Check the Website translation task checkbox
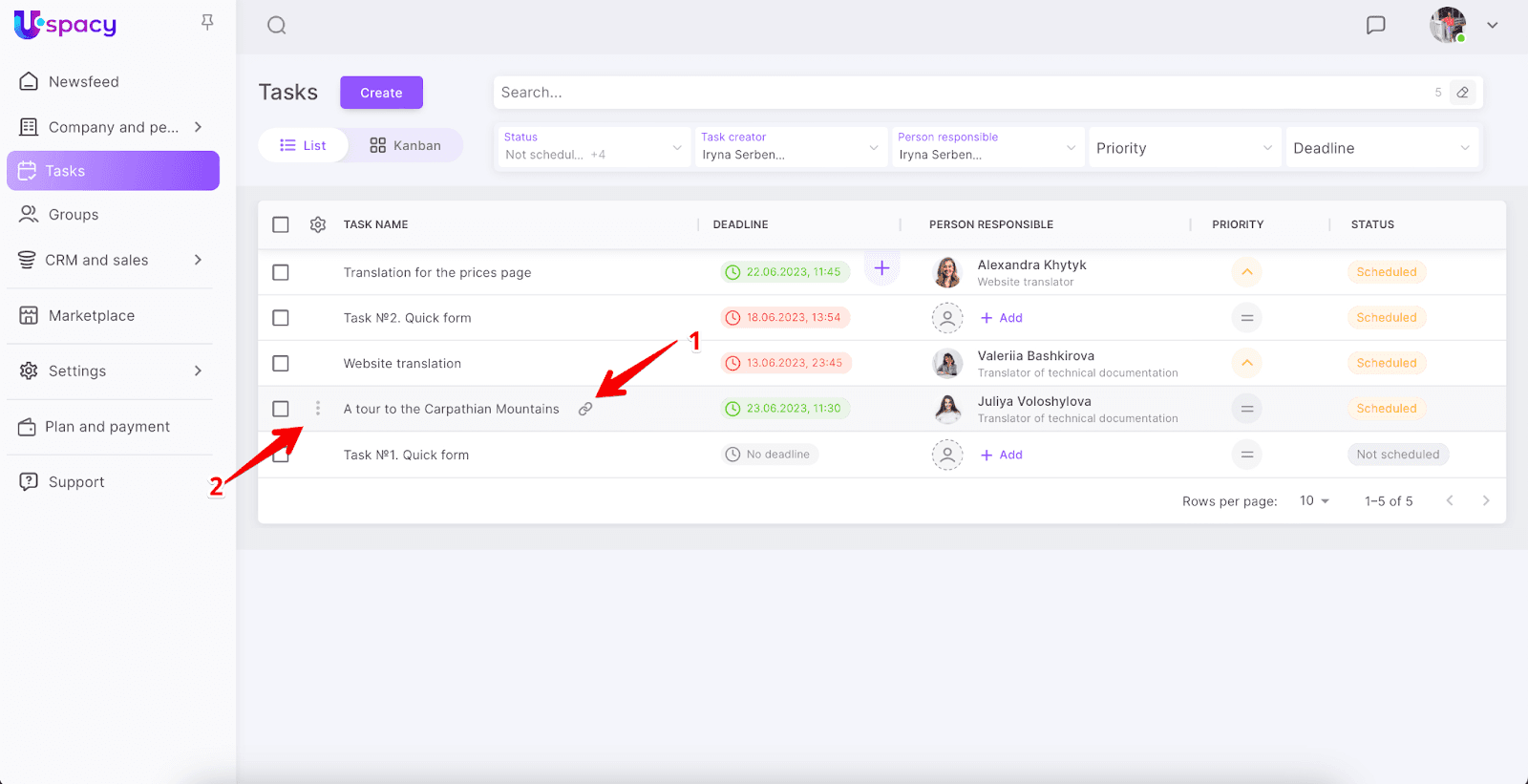The height and width of the screenshot is (784, 1528). pyautogui.click(x=281, y=364)
